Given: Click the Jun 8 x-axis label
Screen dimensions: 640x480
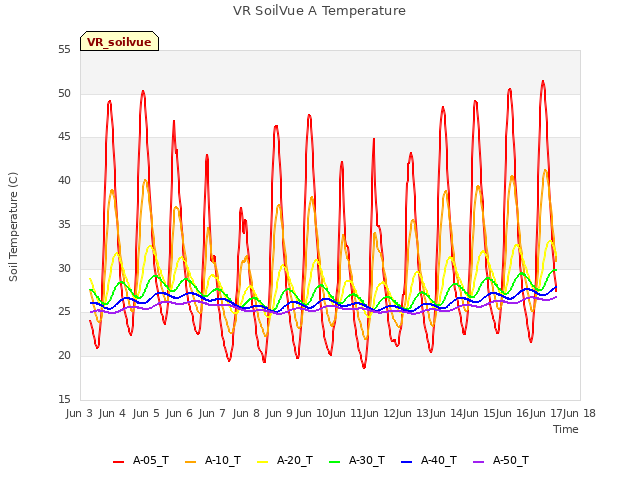Looking at the screenshot, I should click(246, 413).
